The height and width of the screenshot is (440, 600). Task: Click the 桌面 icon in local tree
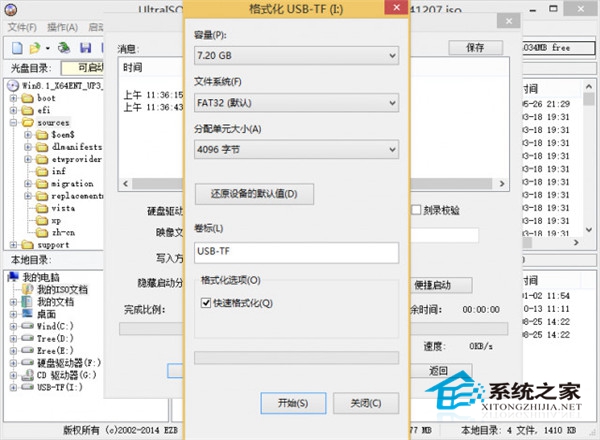point(27,314)
